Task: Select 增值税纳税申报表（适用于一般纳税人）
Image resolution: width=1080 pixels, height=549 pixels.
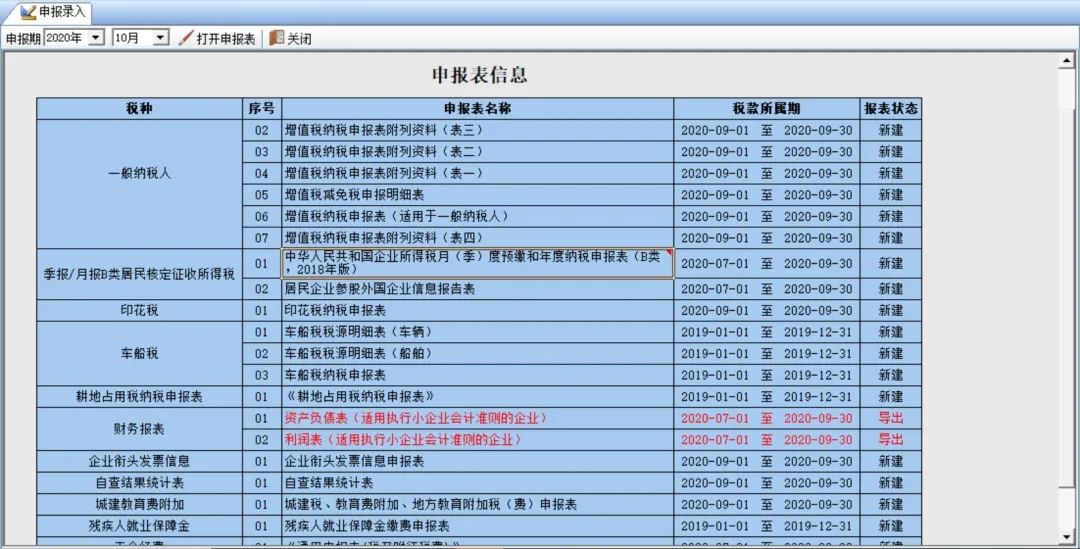Action: pos(477,216)
